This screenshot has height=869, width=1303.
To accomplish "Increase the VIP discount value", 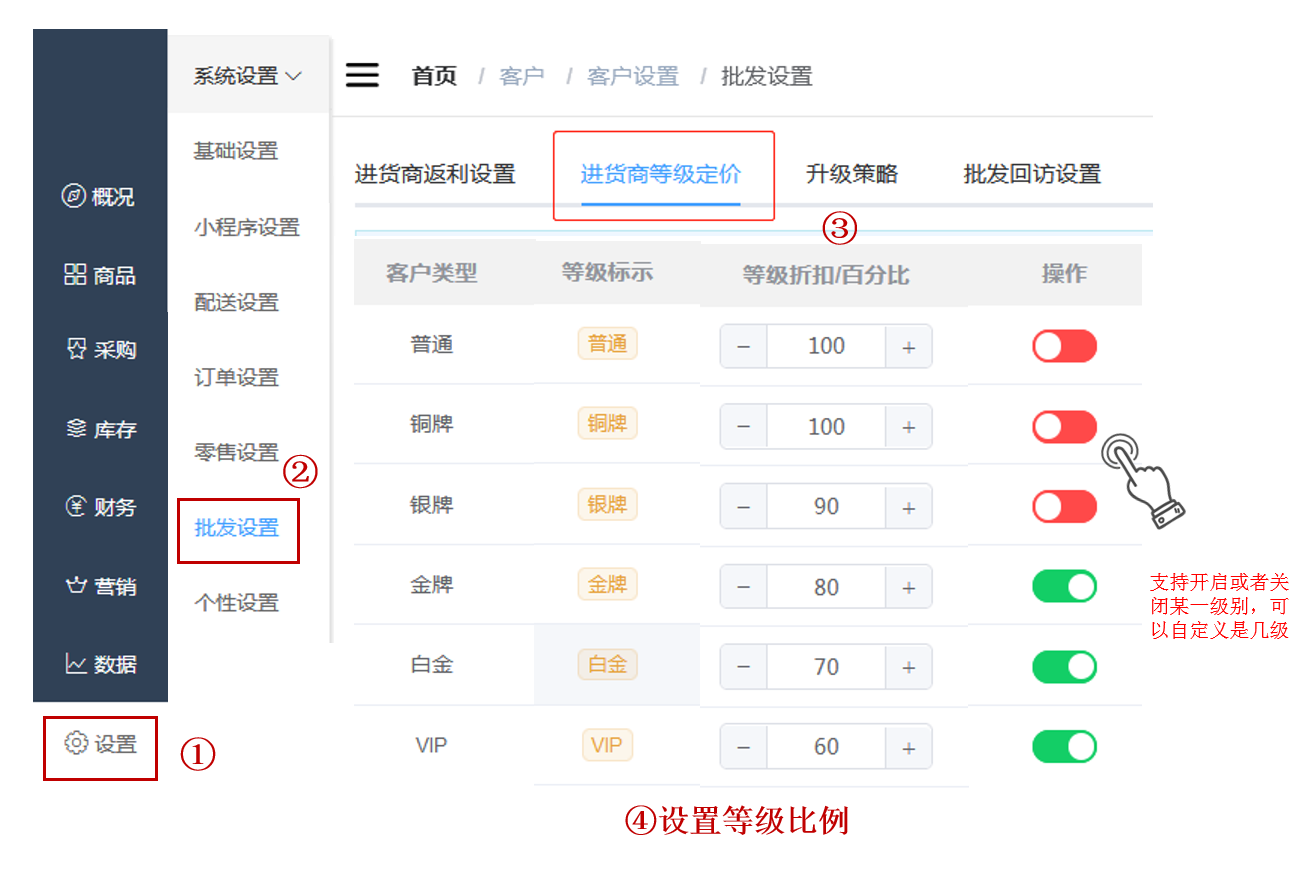I will (908, 747).
